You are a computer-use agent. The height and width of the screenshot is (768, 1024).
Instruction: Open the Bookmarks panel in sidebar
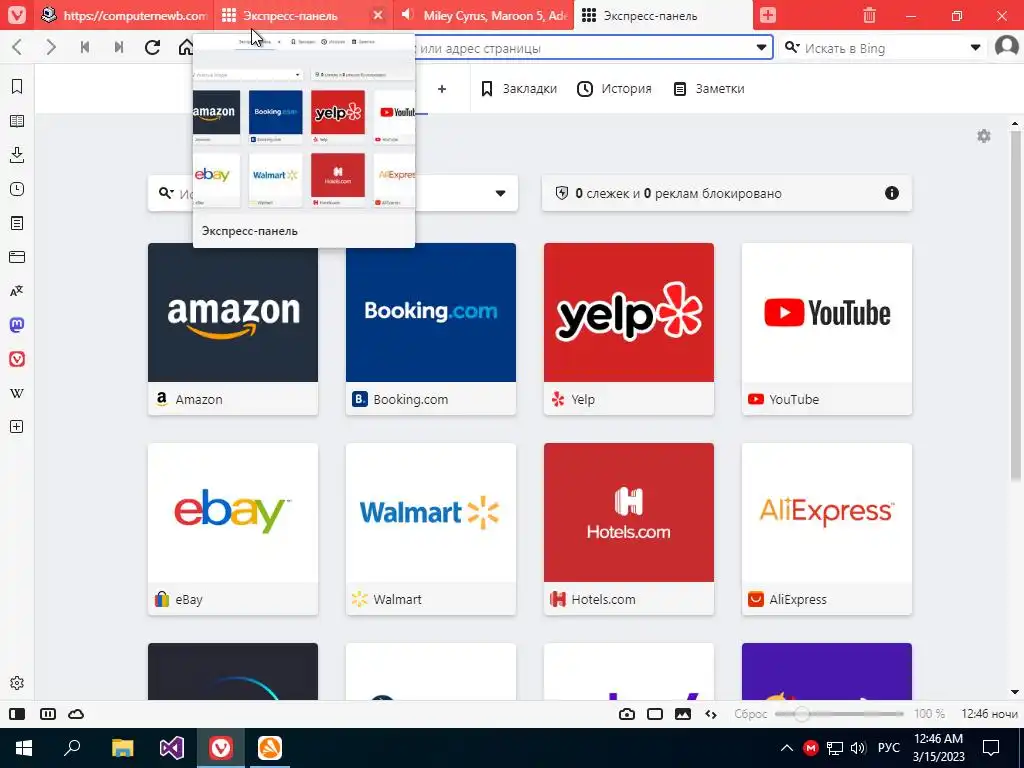(17, 86)
